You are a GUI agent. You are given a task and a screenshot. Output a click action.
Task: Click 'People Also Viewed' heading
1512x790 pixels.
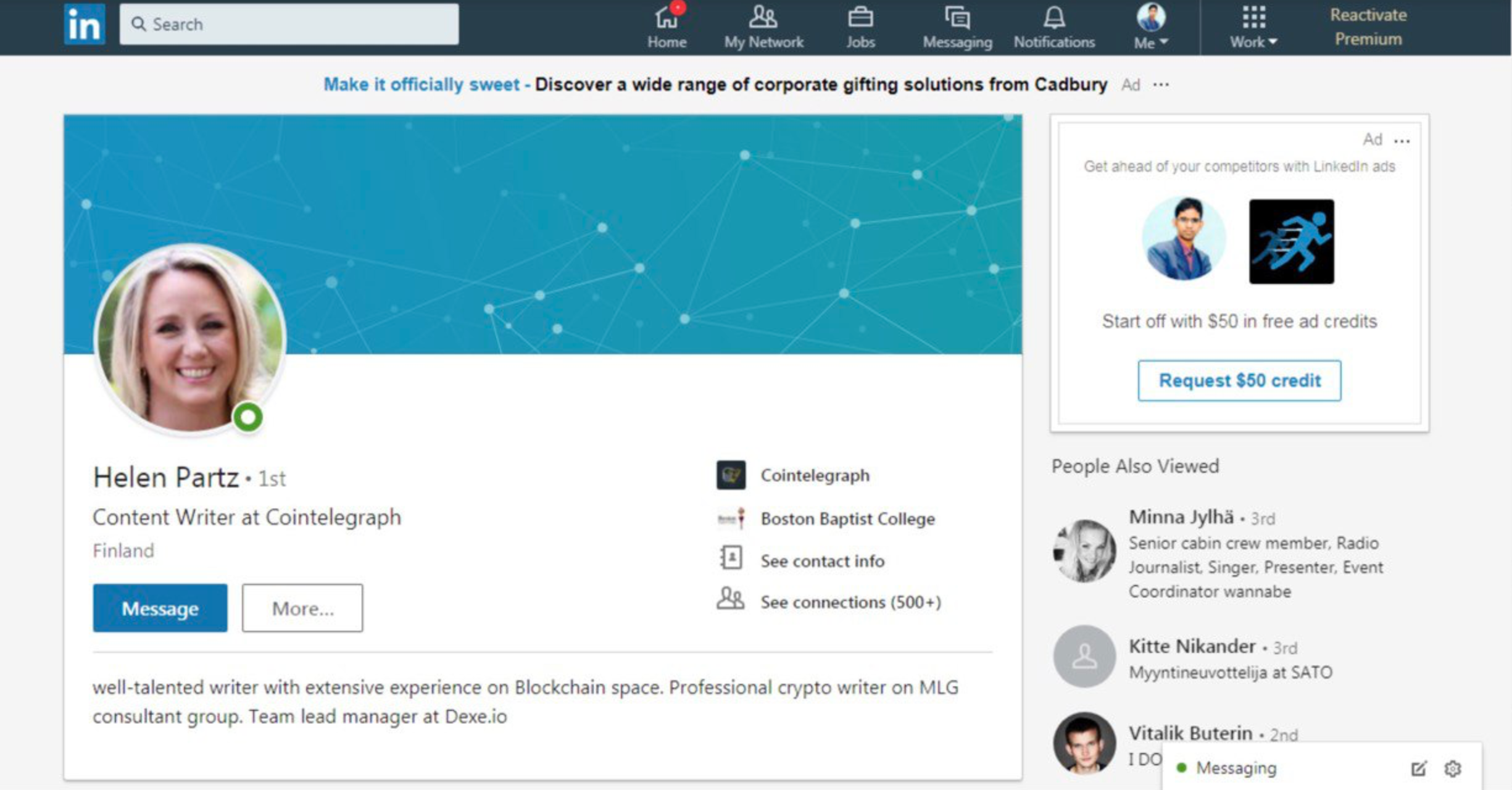pyautogui.click(x=1136, y=466)
